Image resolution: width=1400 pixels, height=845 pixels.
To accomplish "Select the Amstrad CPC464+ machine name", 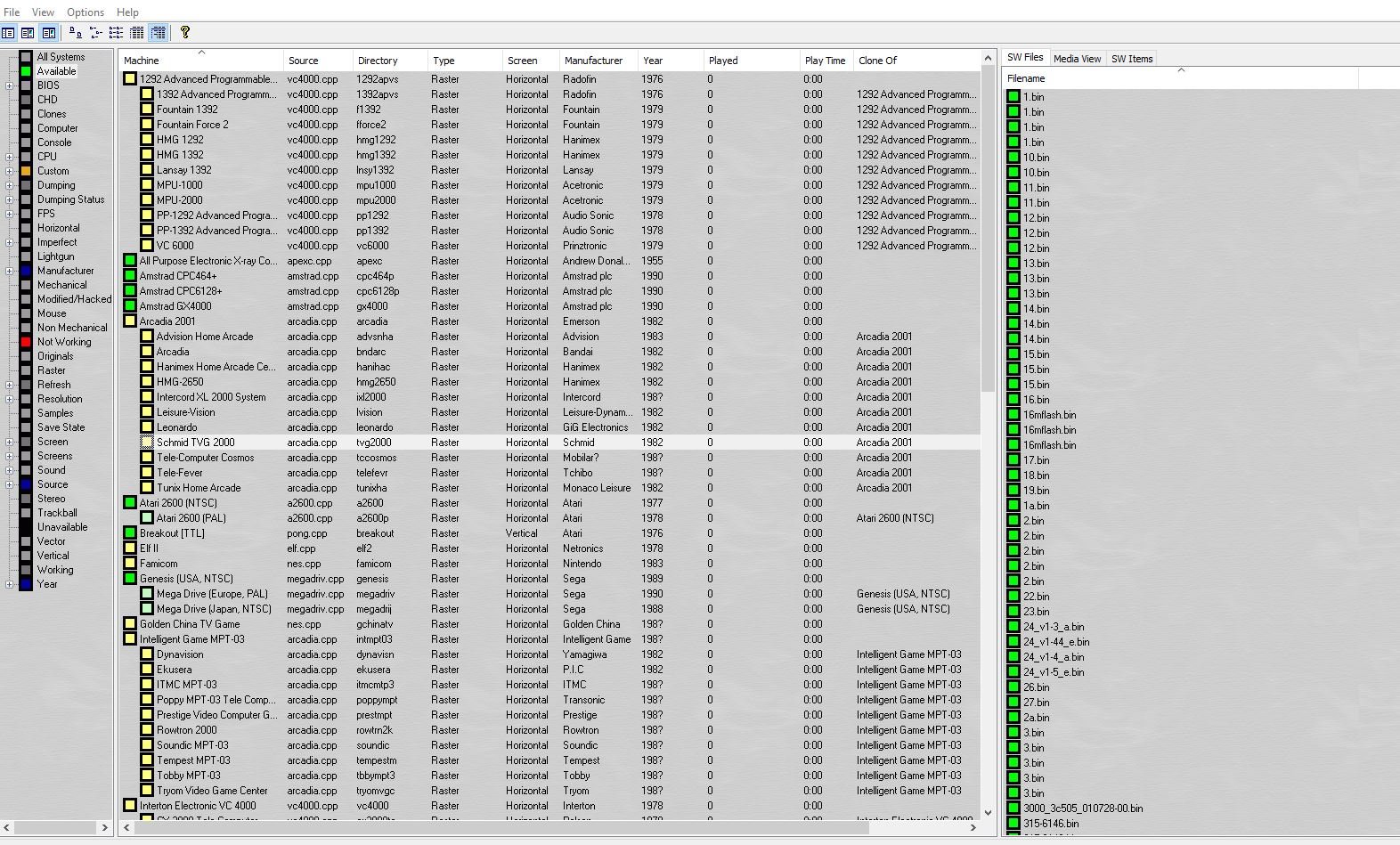I will [178, 276].
